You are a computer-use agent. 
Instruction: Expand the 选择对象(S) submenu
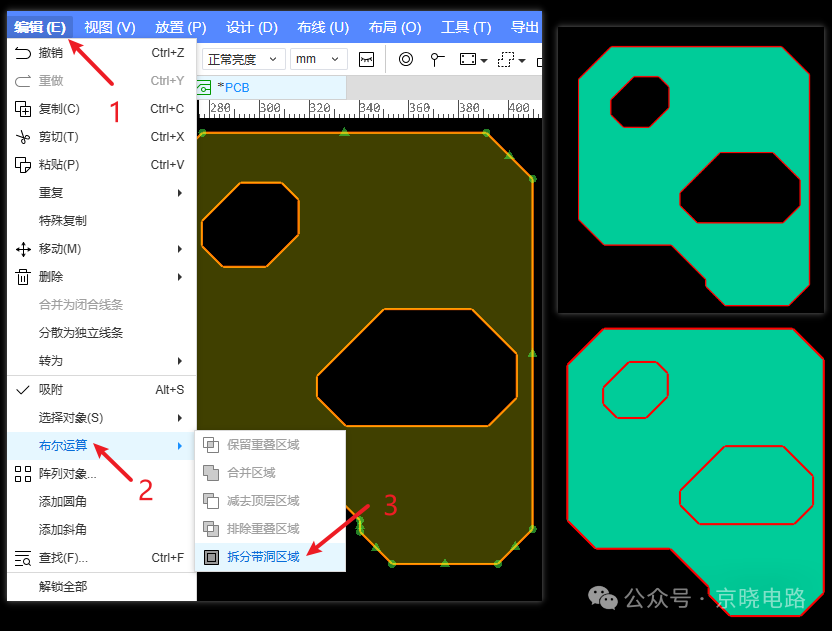102,418
